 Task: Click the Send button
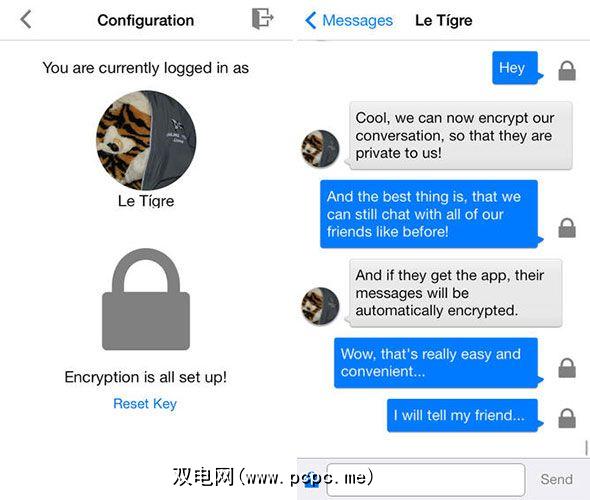click(x=557, y=479)
